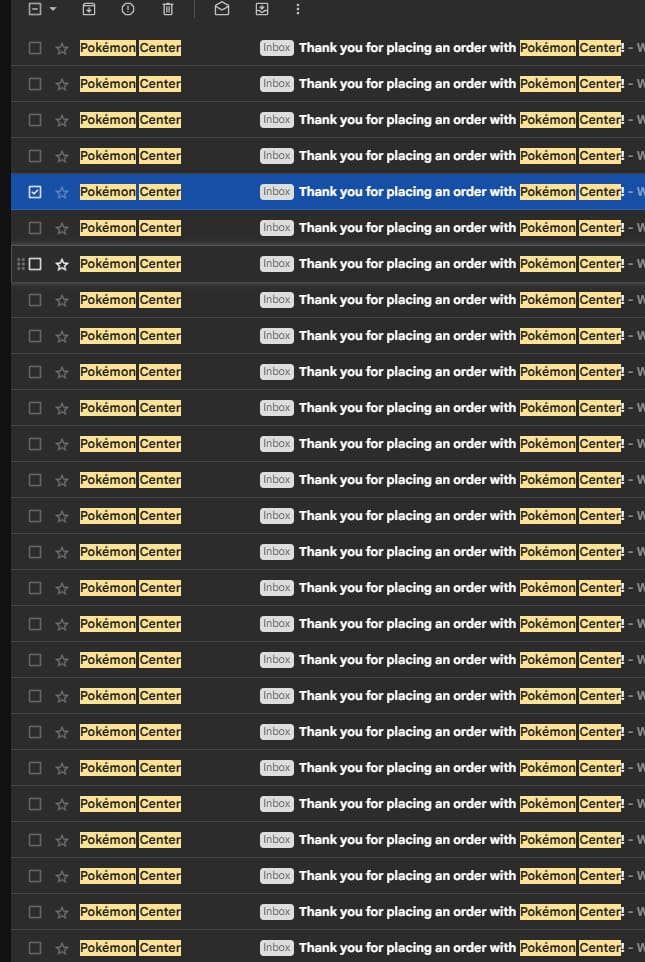This screenshot has width=645, height=962.
Task: Mark selected email as read with the envelope icon
Action: pos(222,9)
